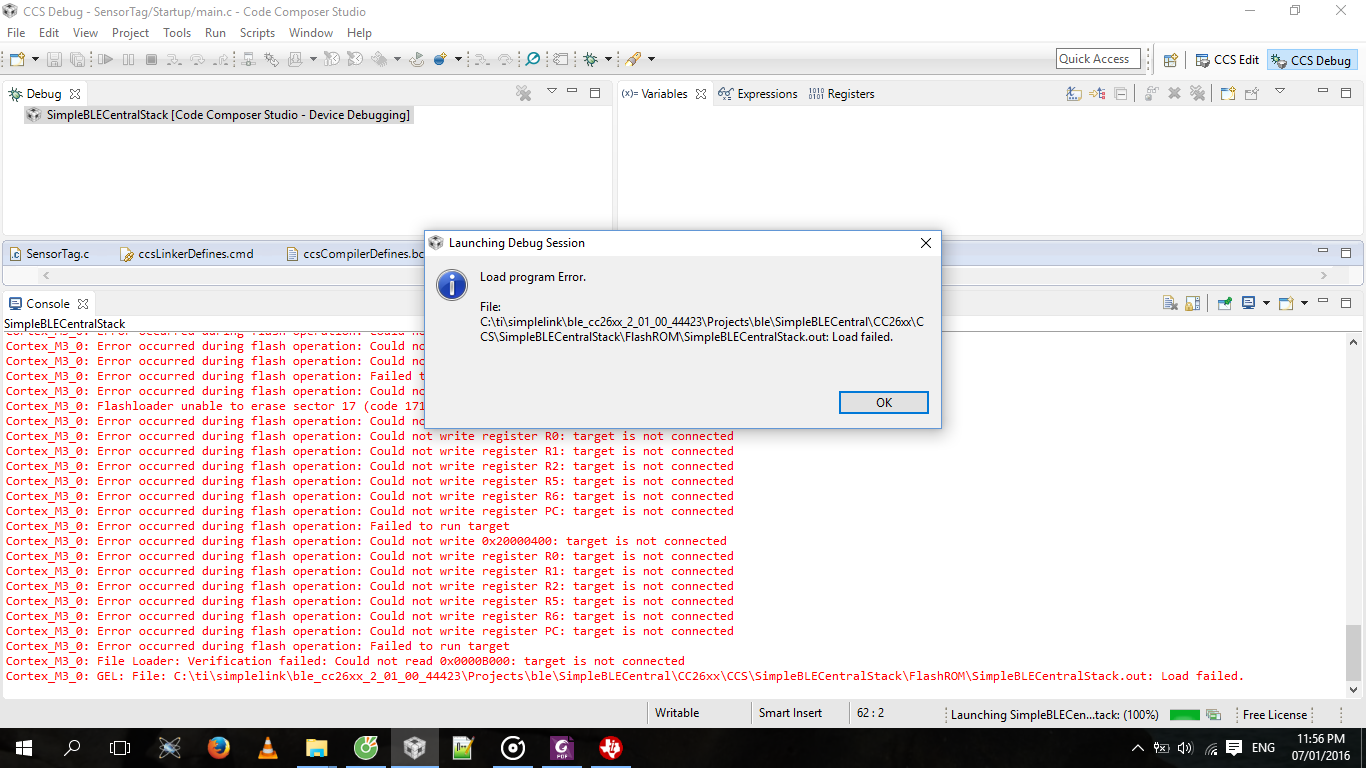This screenshot has width=1366, height=768.
Task: Click the Suspend debug toolbar icon
Action: coord(128,59)
